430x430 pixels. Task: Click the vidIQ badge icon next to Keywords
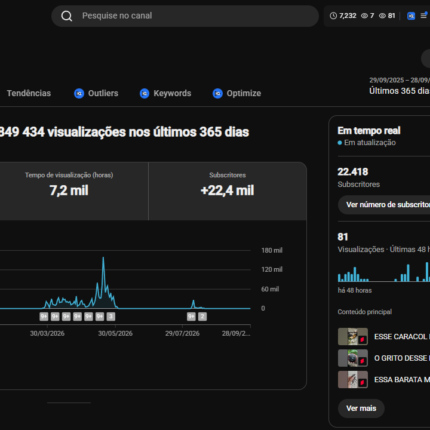pos(144,94)
